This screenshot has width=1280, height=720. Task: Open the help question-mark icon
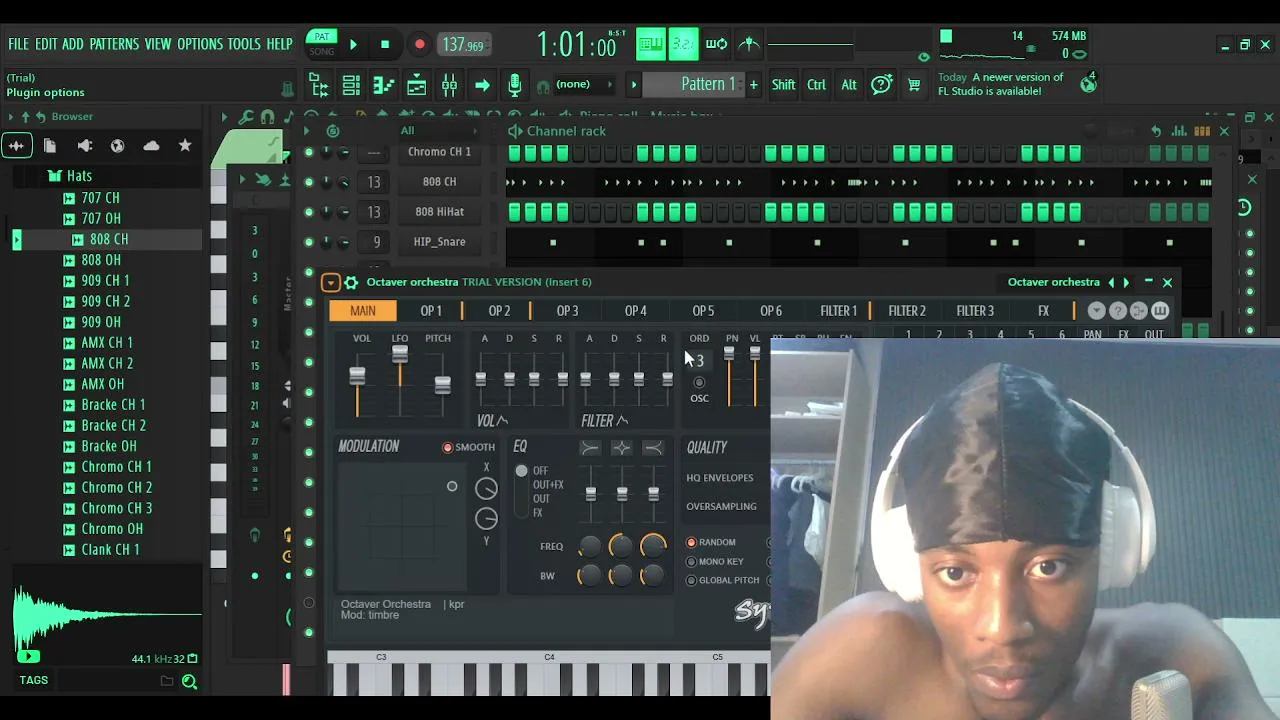881,85
